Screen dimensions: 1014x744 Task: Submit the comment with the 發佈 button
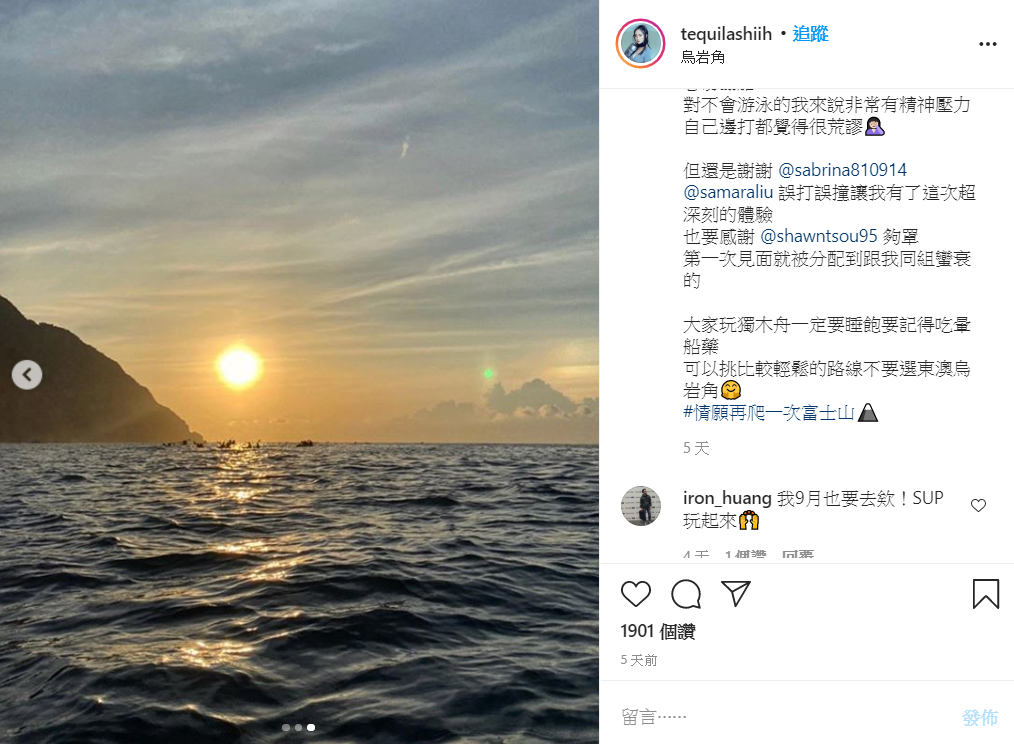click(980, 717)
